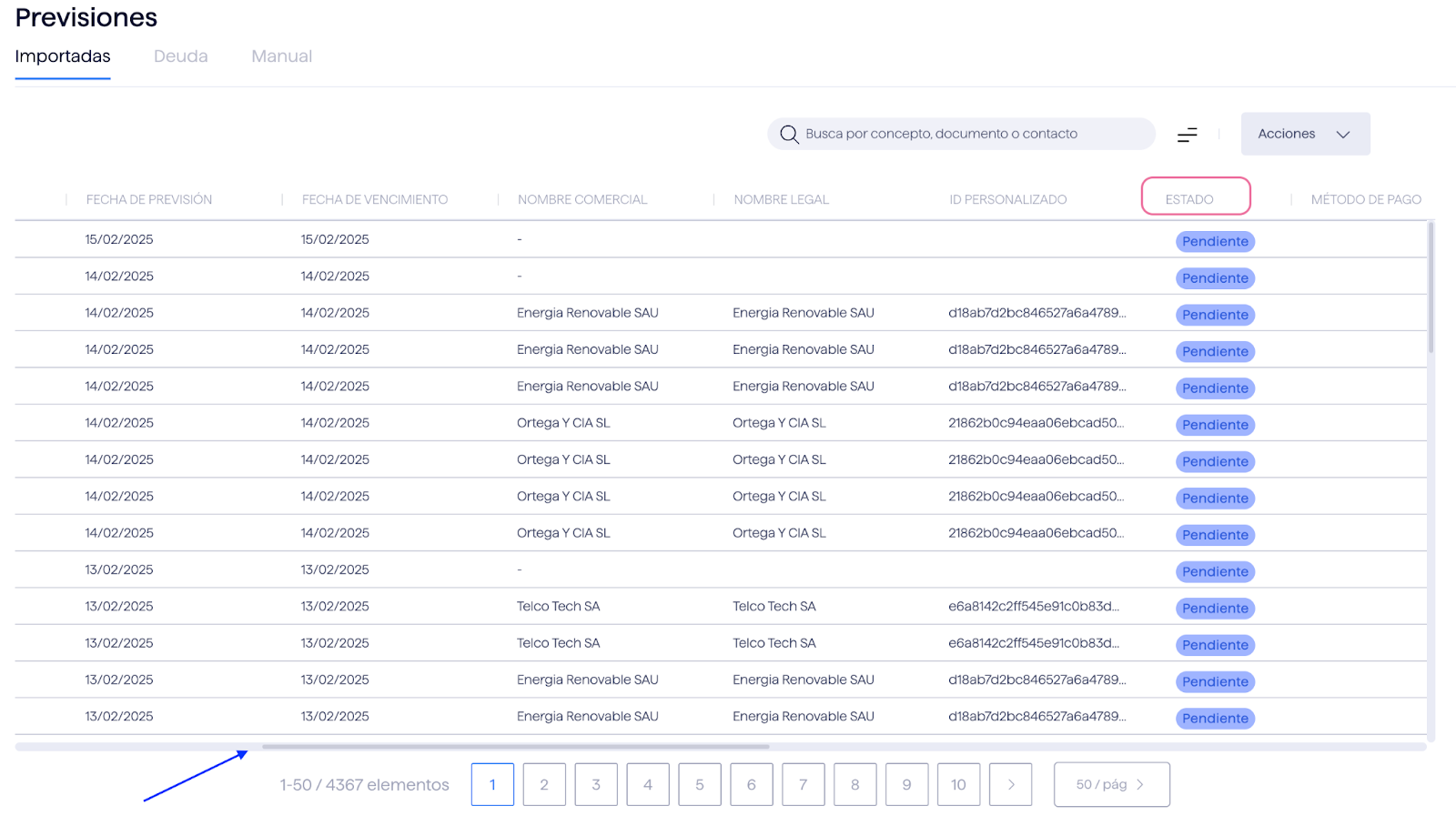Select page 8 in pagination
Viewport: 1456px width, 816px height.
click(854, 784)
